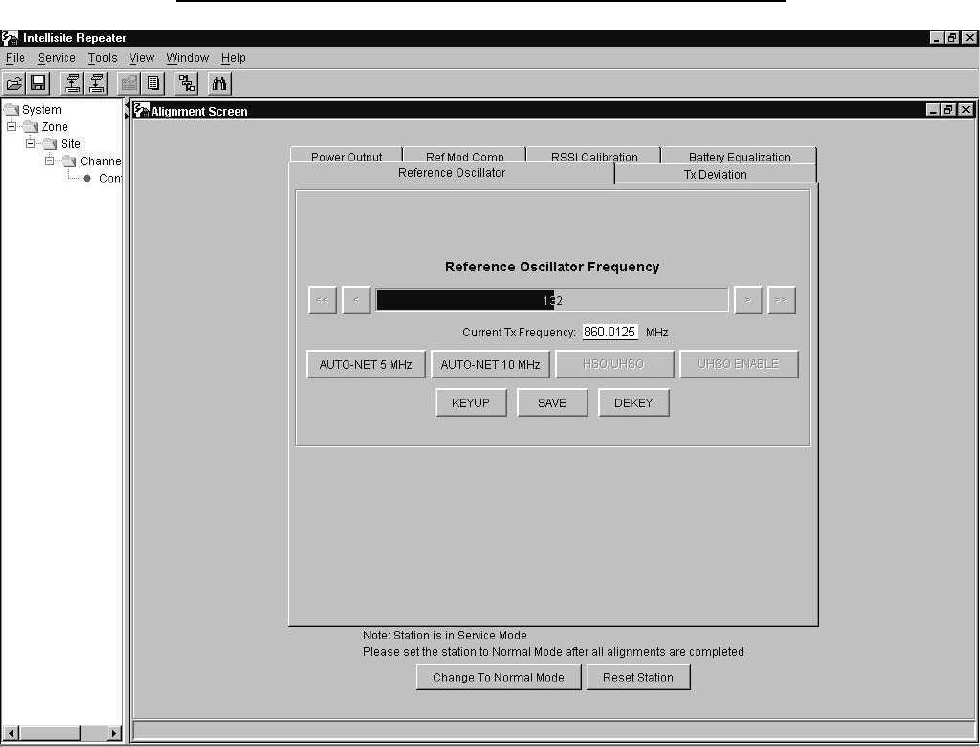Click the write-to-station toolbar icon
980x747 pixels.
point(97,83)
